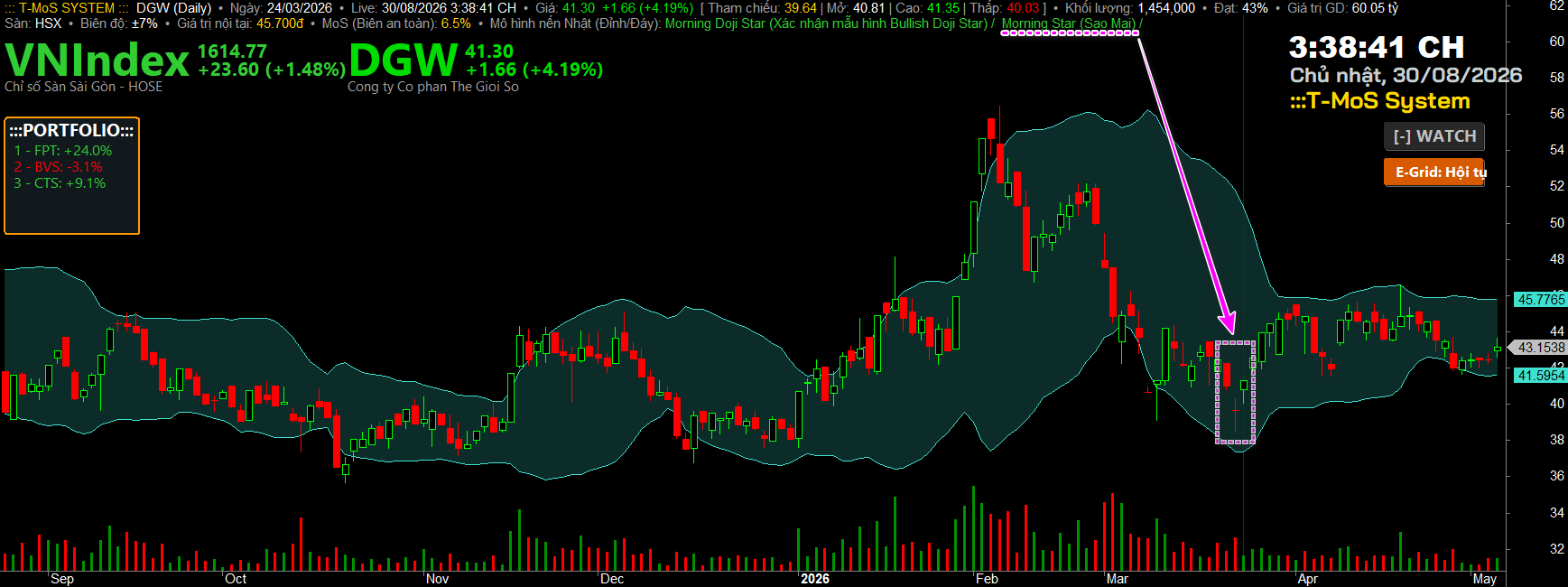Click the 'Khối lượng: 1,454,000' volume readout
This screenshot has height=587, width=1568.
coord(1130,8)
